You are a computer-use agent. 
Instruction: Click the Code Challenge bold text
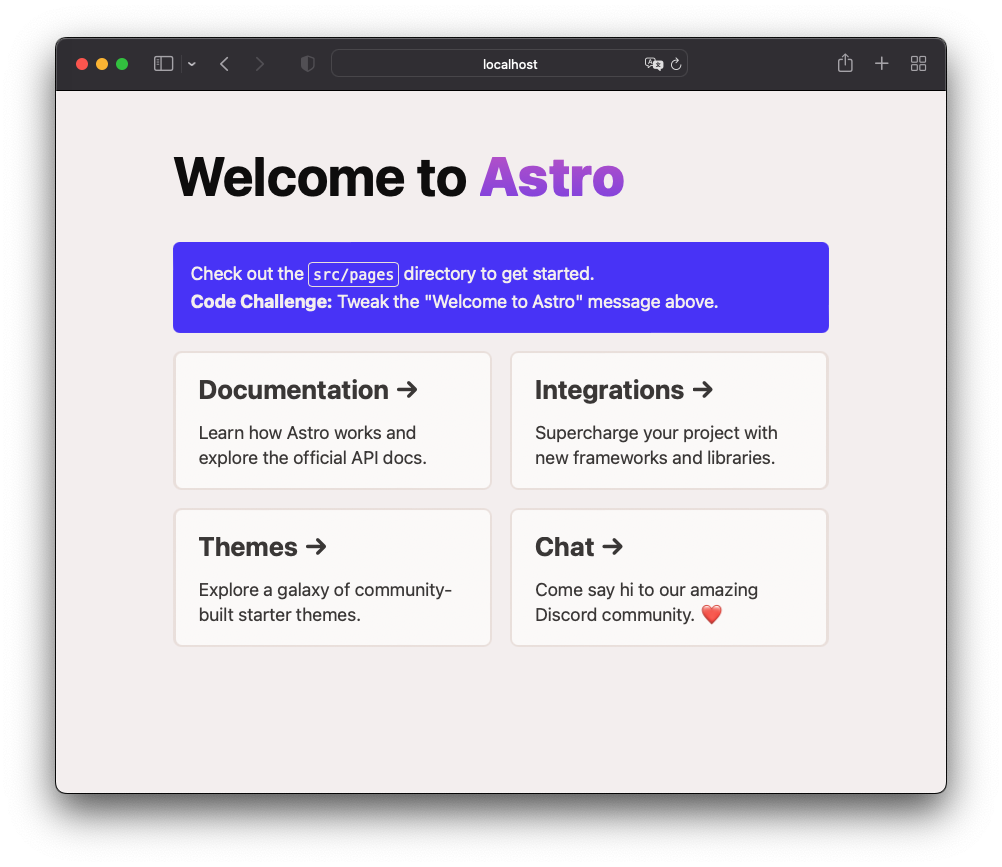click(x=261, y=302)
